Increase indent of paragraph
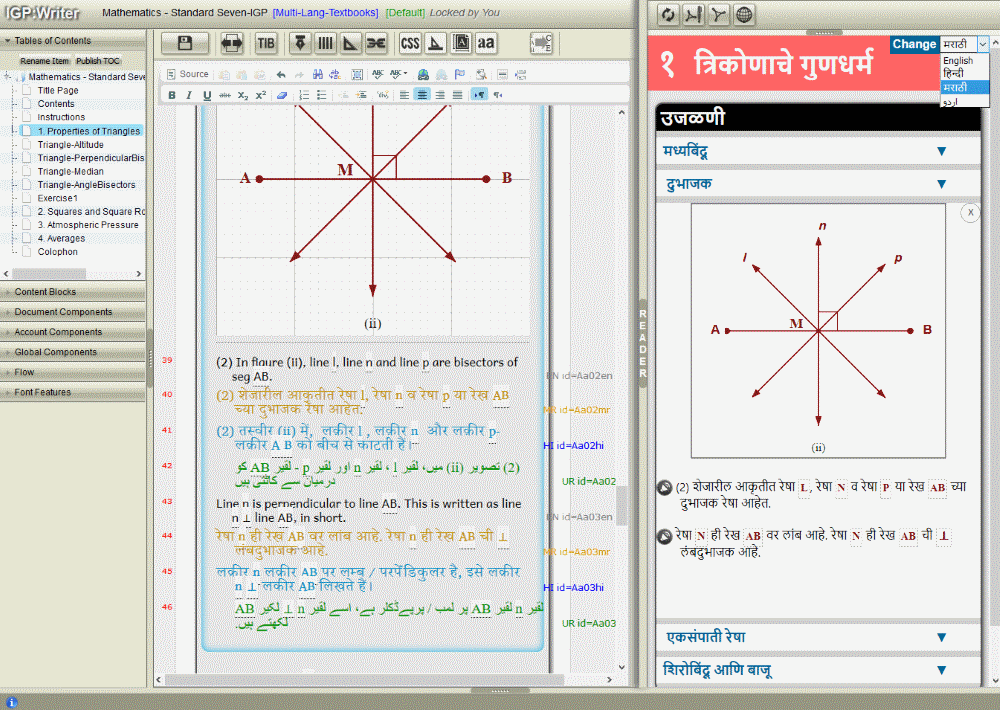Viewport: 1000px width, 710px height. (x=362, y=95)
